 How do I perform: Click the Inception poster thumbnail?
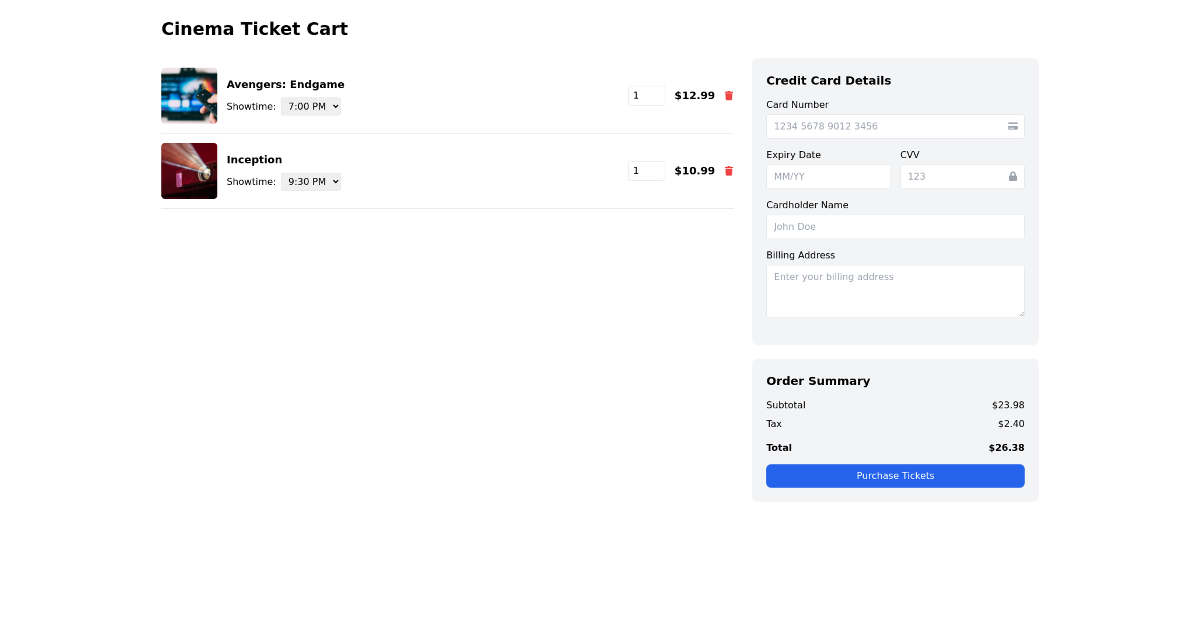(189, 170)
